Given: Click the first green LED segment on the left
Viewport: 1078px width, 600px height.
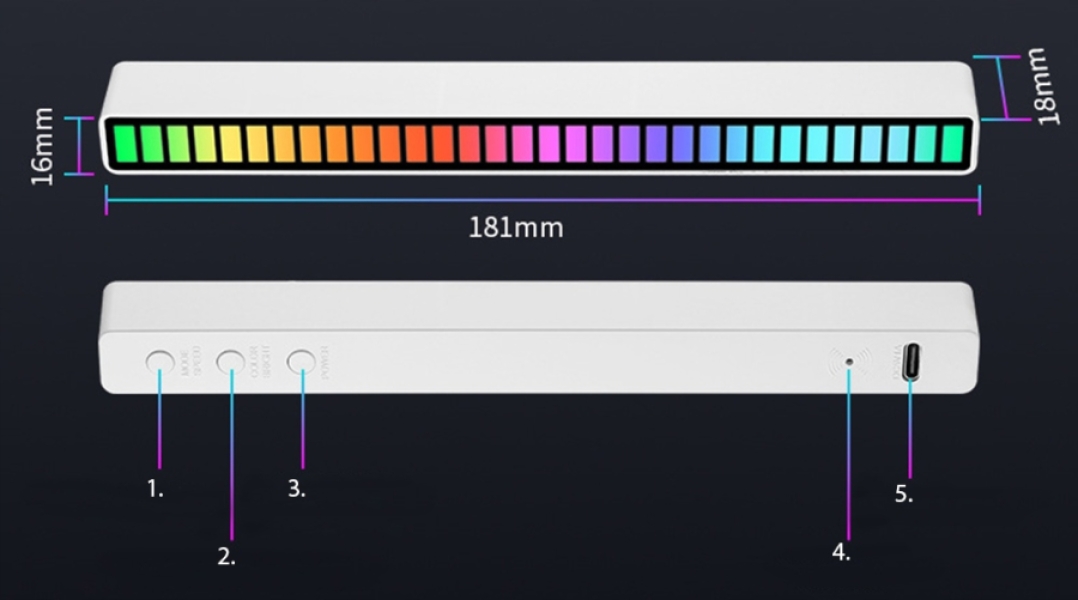Looking at the screenshot, I should [123, 143].
